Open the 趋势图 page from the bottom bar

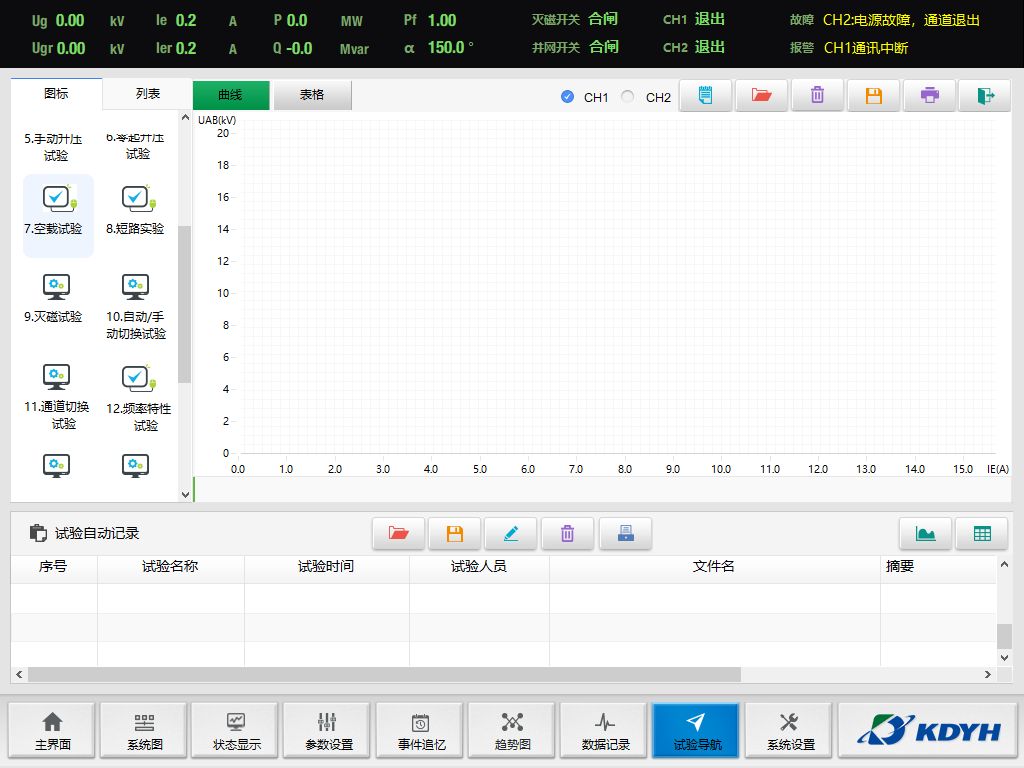[x=513, y=731]
